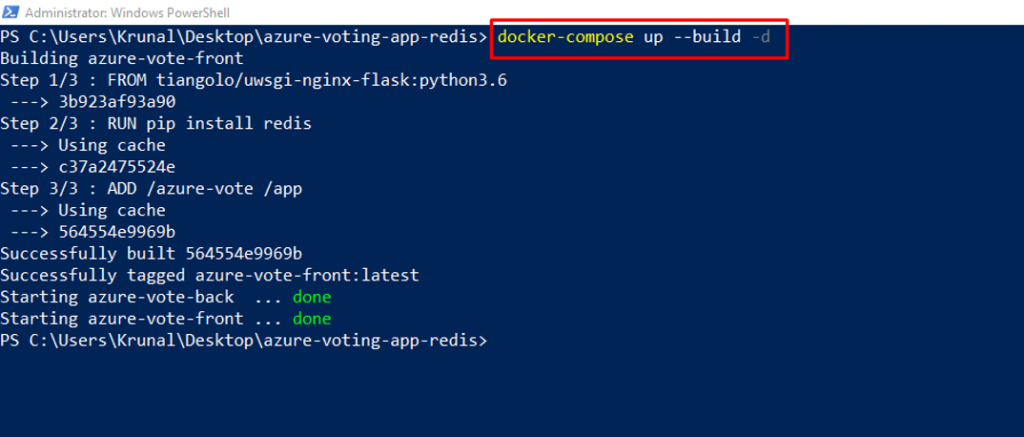This screenshot has height=437, width=1024.
Task: Click the green 'done' after azure-vote-back
Action: coord(312,297)
